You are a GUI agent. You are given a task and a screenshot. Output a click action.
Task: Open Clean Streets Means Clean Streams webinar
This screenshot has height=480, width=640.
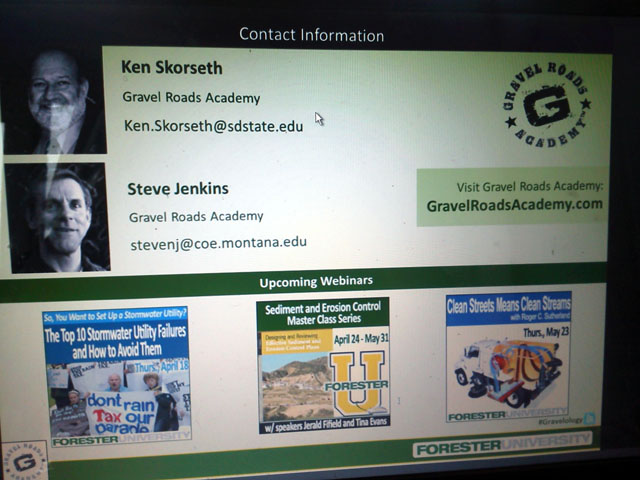pyautogui.click(x=509, y=356)
